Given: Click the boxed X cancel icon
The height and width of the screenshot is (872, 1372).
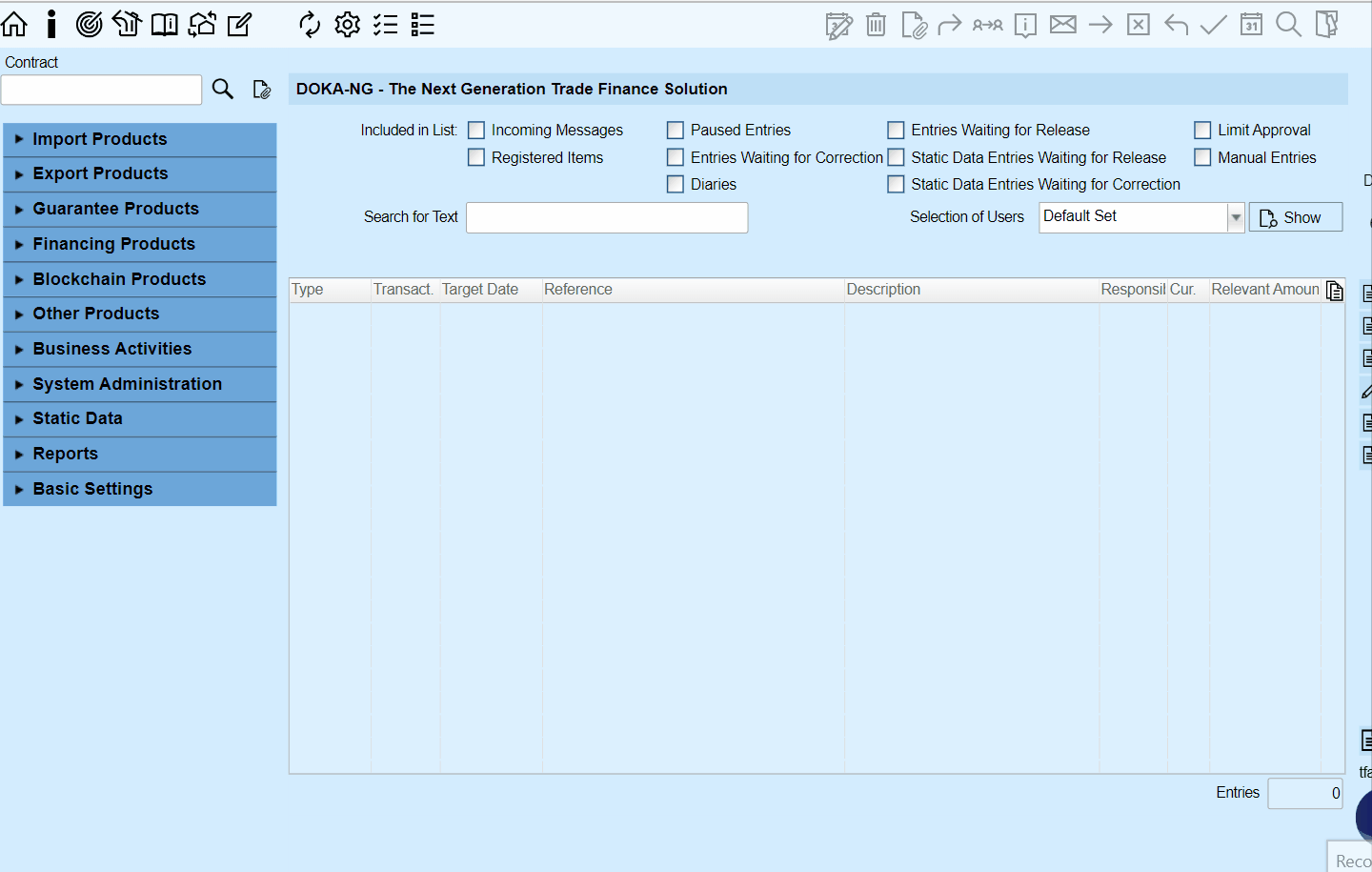Looking at the screenshot, I should pos(1139,24).
